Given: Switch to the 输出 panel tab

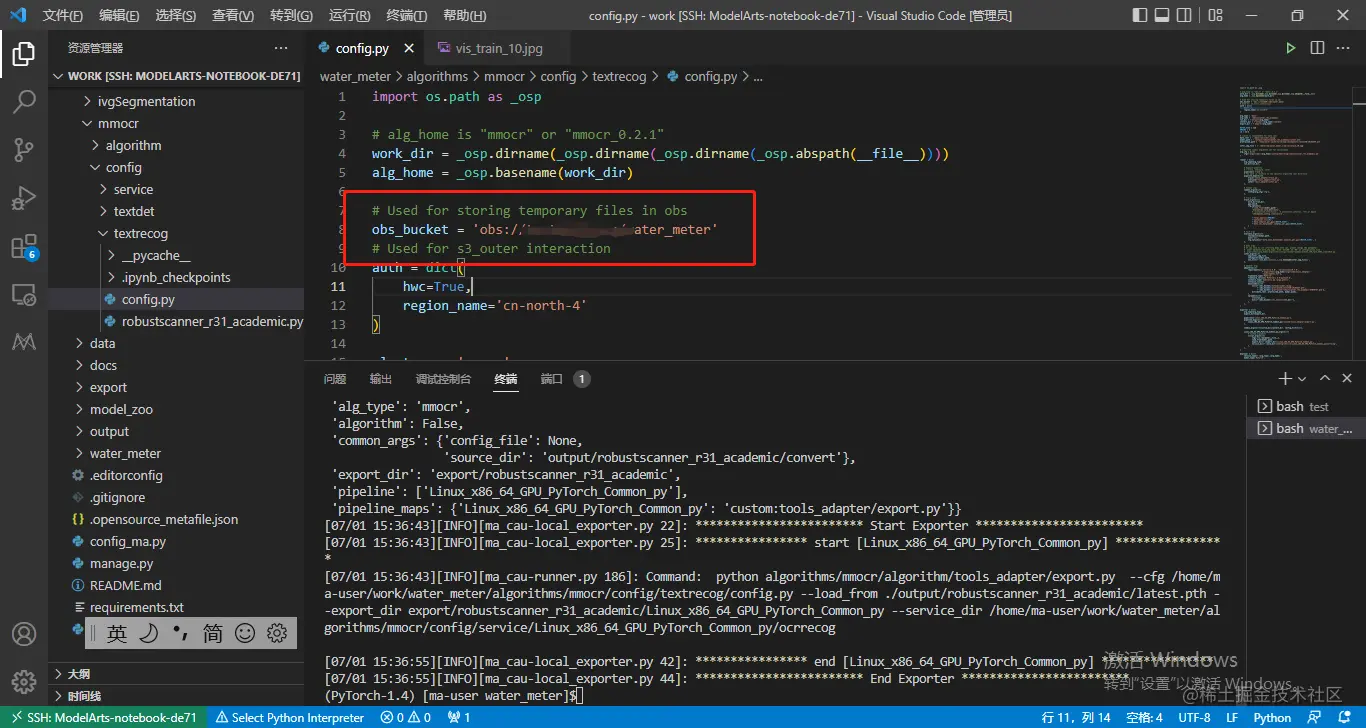Looking at the screenshot, I should click(x=381, y=379).
